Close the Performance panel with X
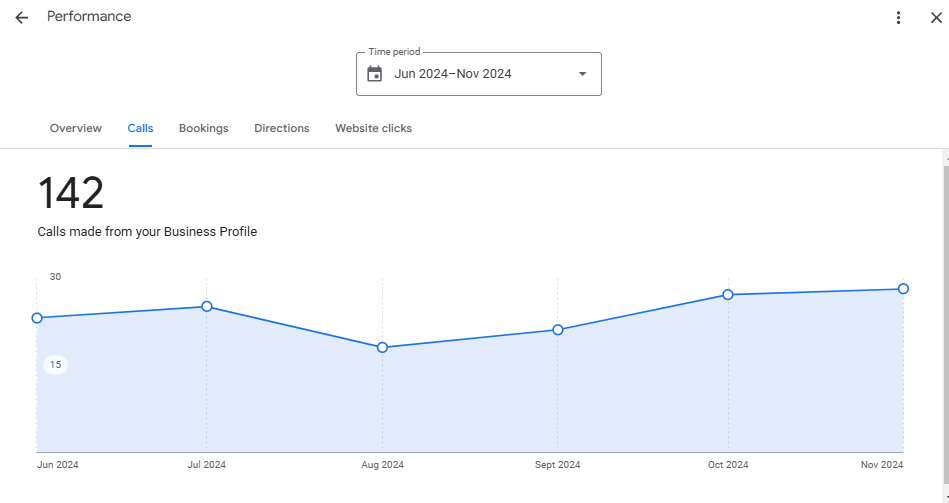This screenshot has width=949, height=503. pos(935,17)
